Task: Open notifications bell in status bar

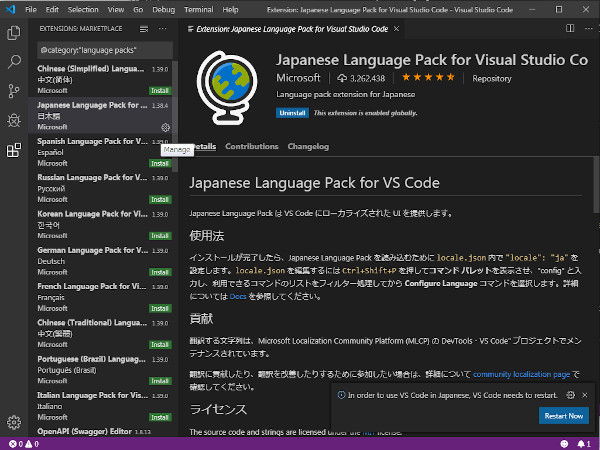Action: pyautogui.click(x=584, y=444)
